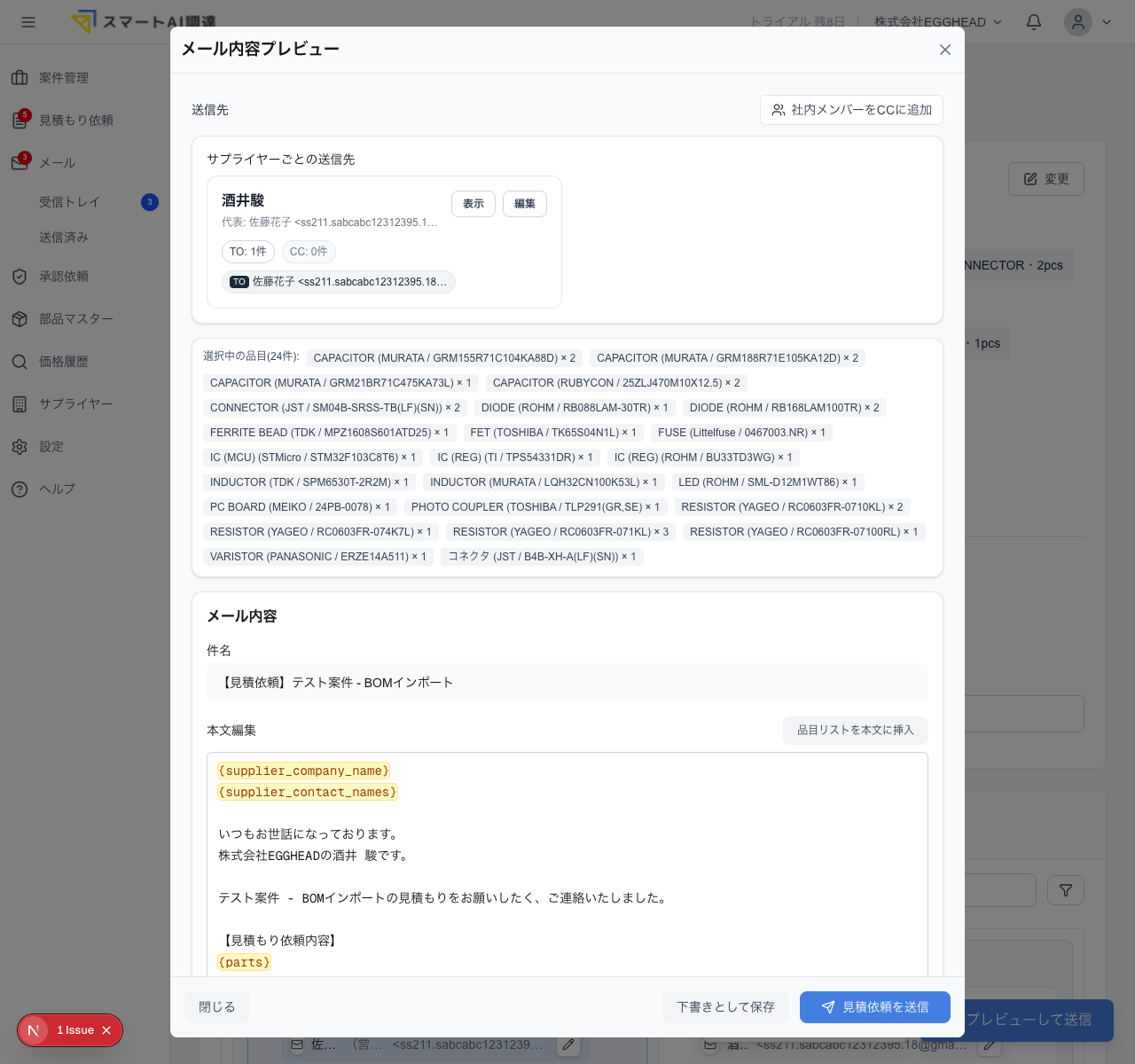This screenshot has width=1135, height=1064.
Task: Open the hamburger menu icon
Action: click(x=28, y=22)
